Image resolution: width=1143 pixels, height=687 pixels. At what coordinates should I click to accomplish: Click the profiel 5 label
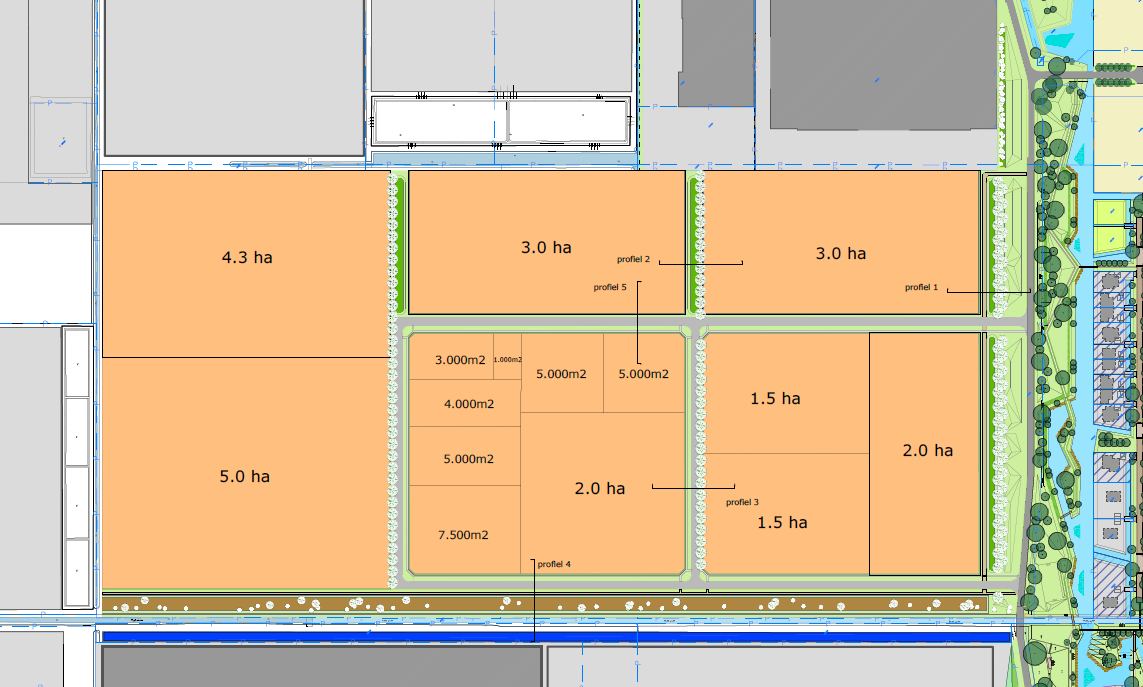(x=609, y=287)
